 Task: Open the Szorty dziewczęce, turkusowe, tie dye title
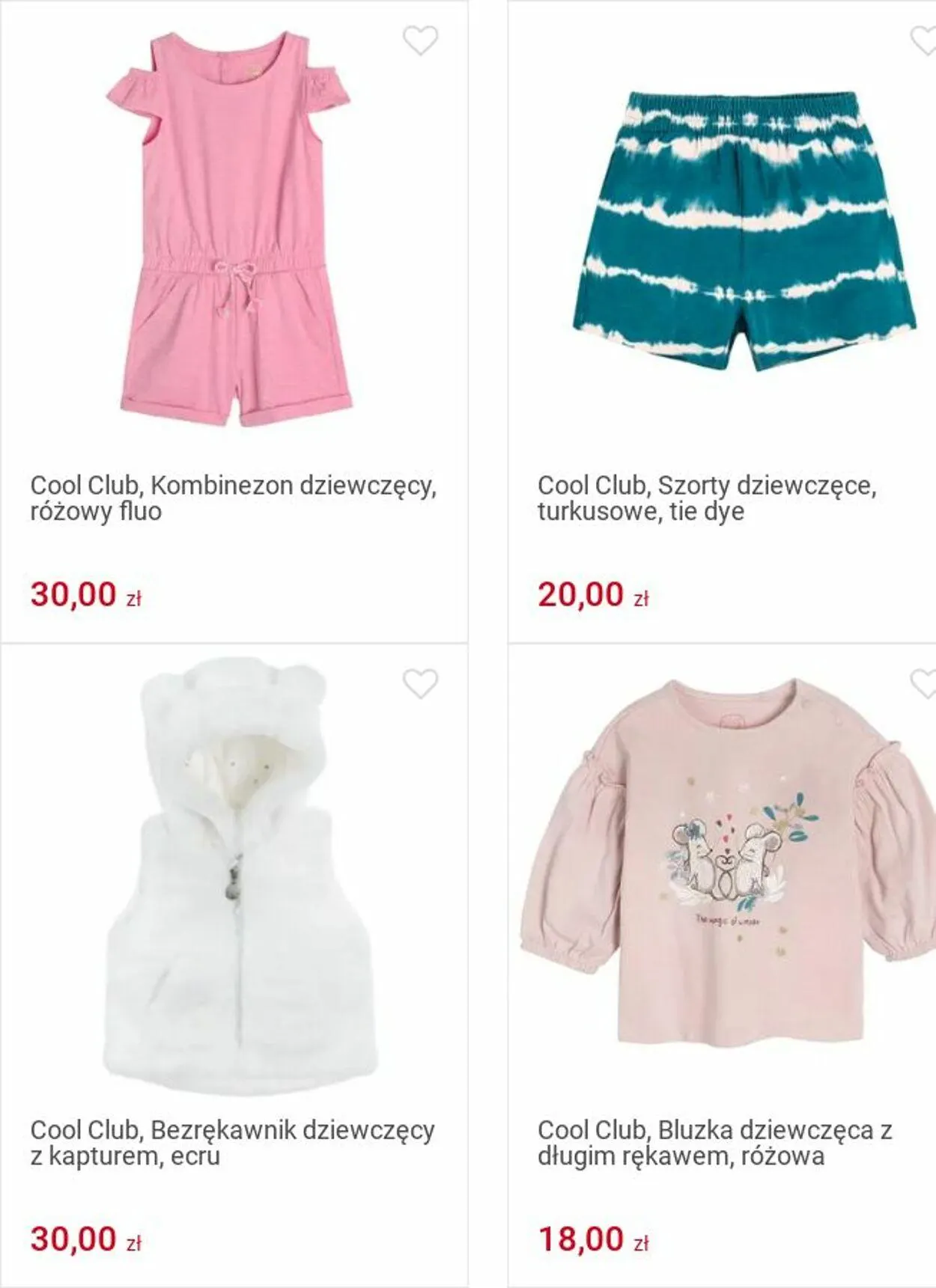pyautogui.click(x=707, y=498)
